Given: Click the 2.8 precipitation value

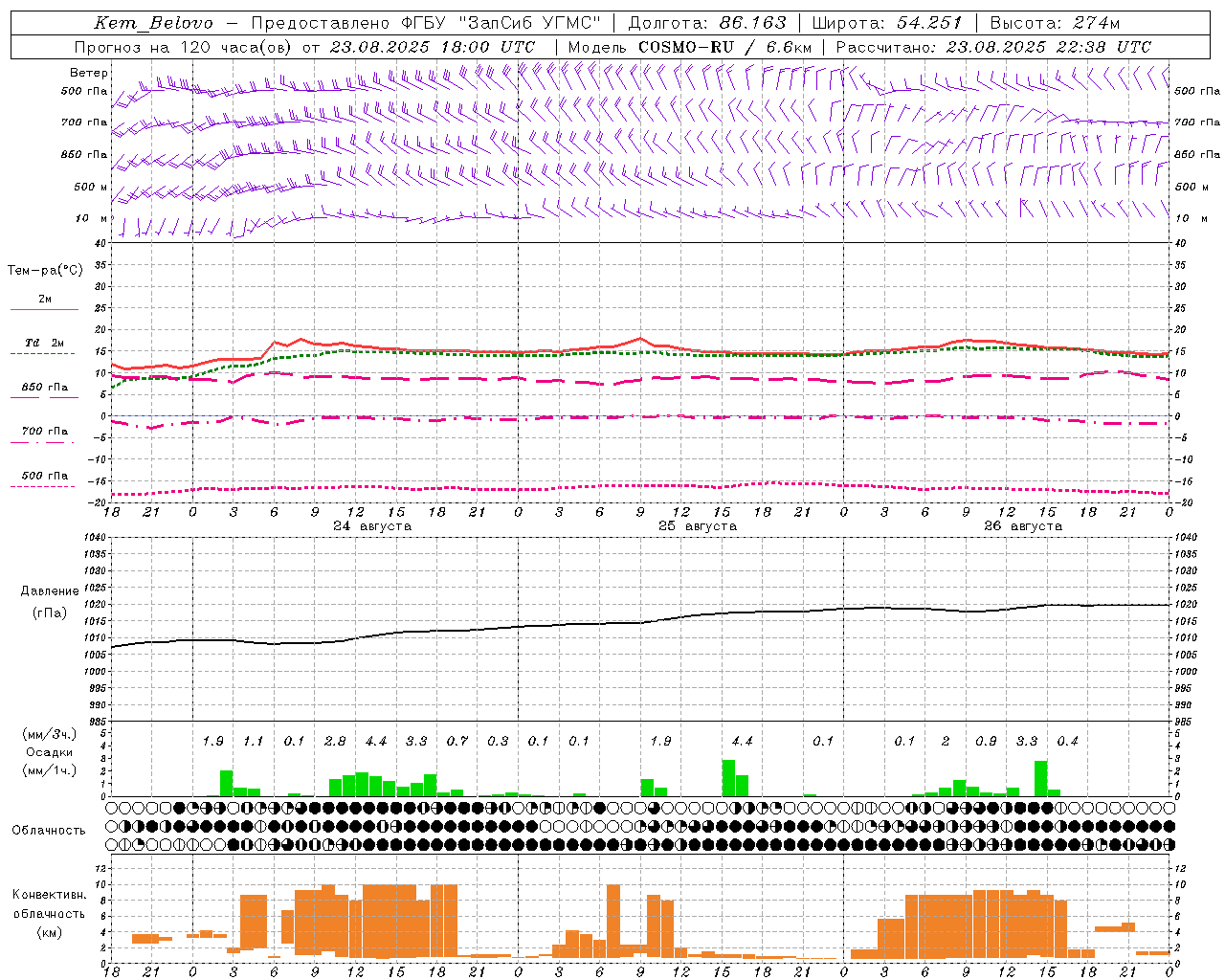Looking at the screenshot, I should 335,742.
